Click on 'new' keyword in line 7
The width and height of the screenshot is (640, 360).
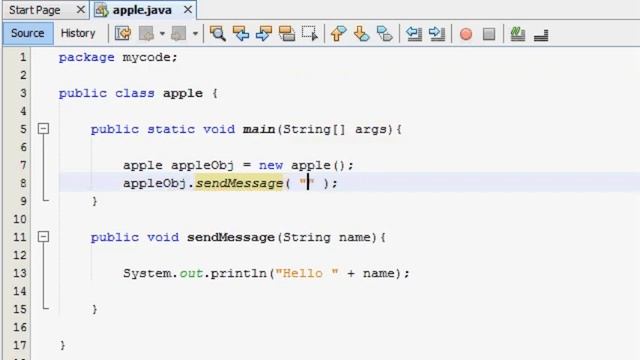pos(271,165)
